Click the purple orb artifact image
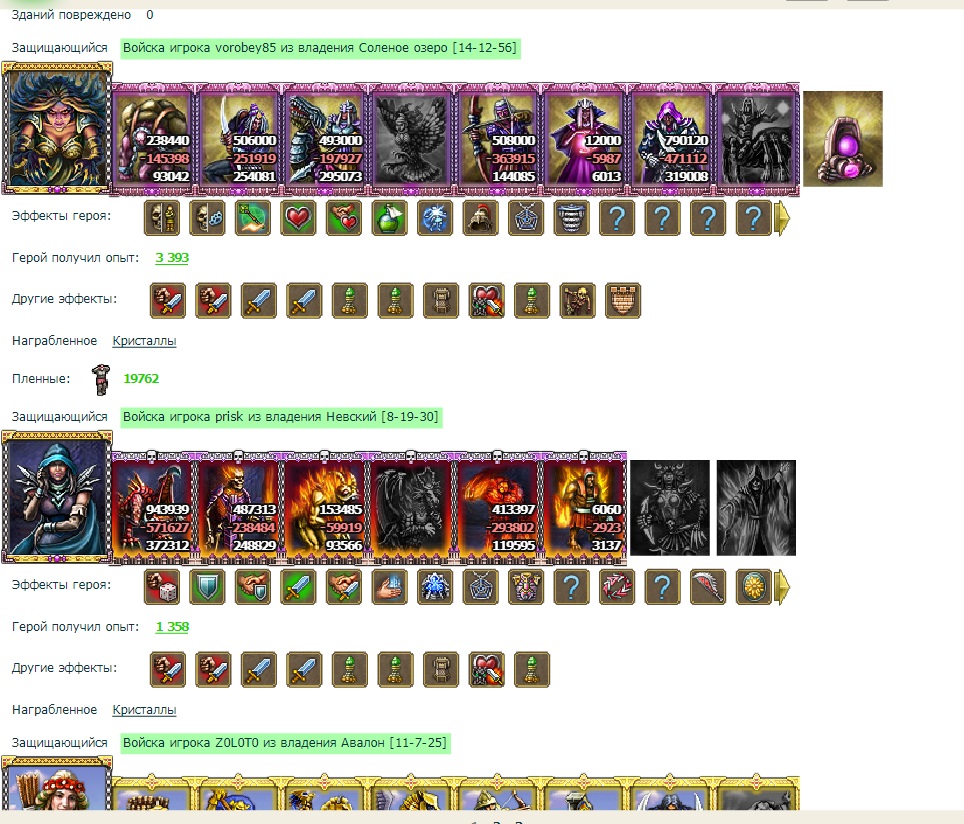964x824 pixels. click(x=843, y=139)
